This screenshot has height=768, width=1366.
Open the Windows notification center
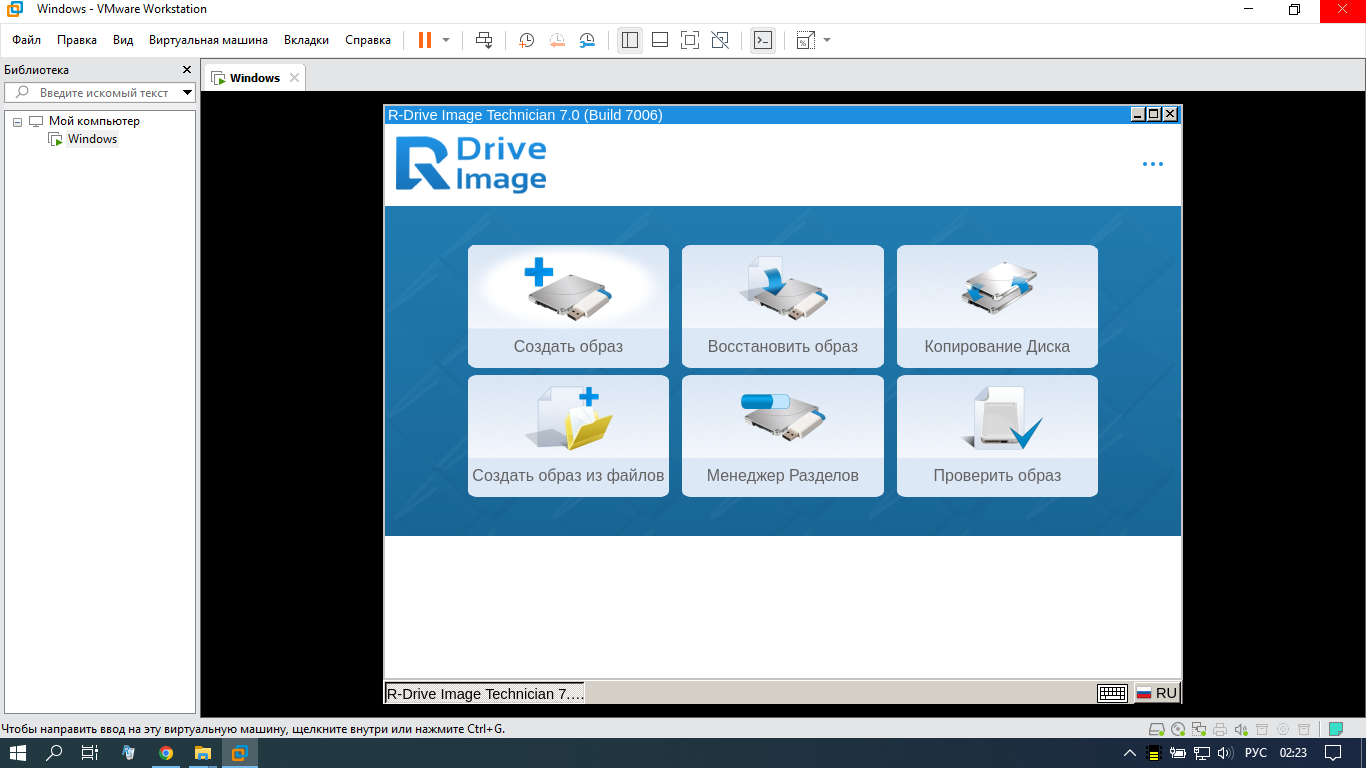coord(1333,753)
